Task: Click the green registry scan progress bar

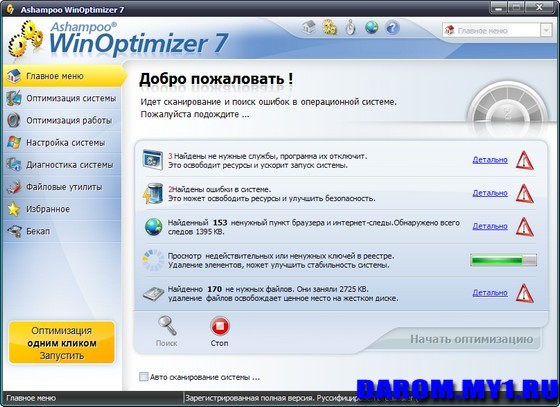Action: (x=504, y=260)
